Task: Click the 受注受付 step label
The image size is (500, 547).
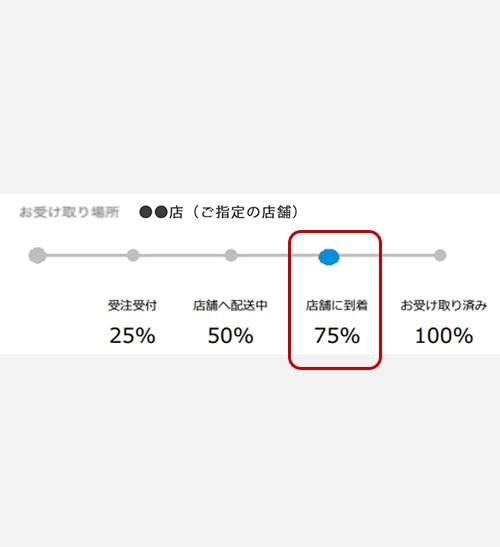Action: pos(132,305)
